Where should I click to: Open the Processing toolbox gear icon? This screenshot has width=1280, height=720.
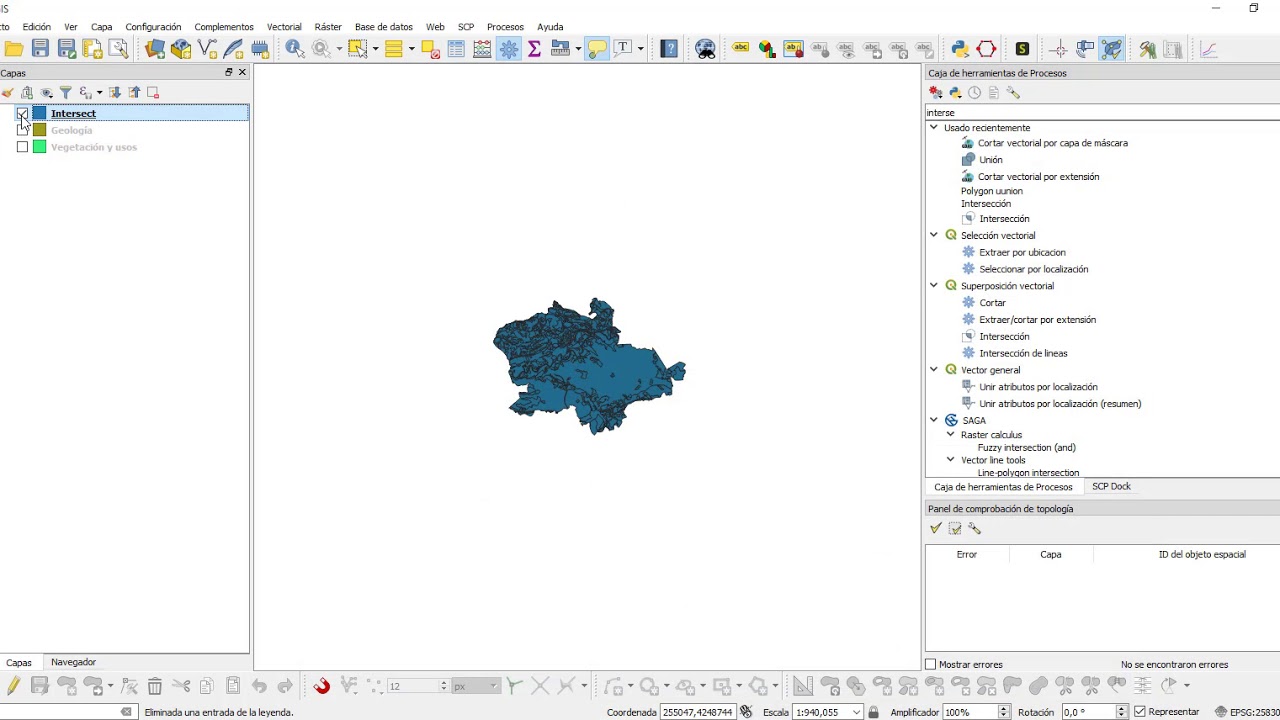coord(509,48)
